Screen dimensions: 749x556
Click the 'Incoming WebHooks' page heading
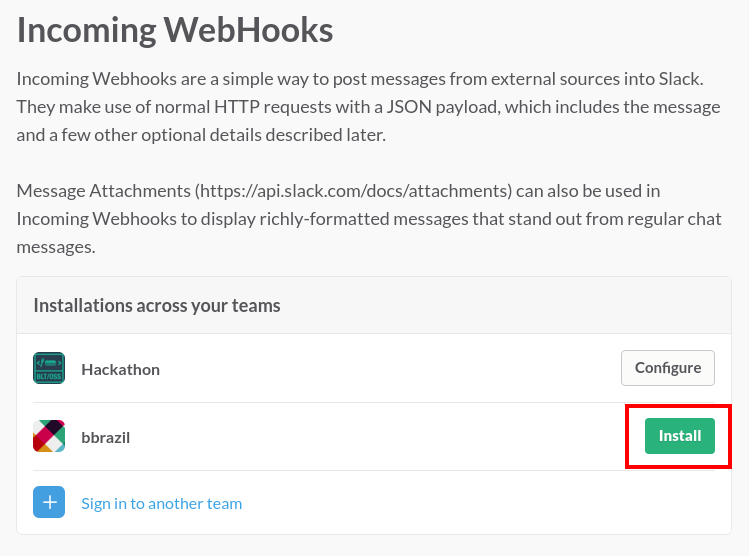[175, 30]
